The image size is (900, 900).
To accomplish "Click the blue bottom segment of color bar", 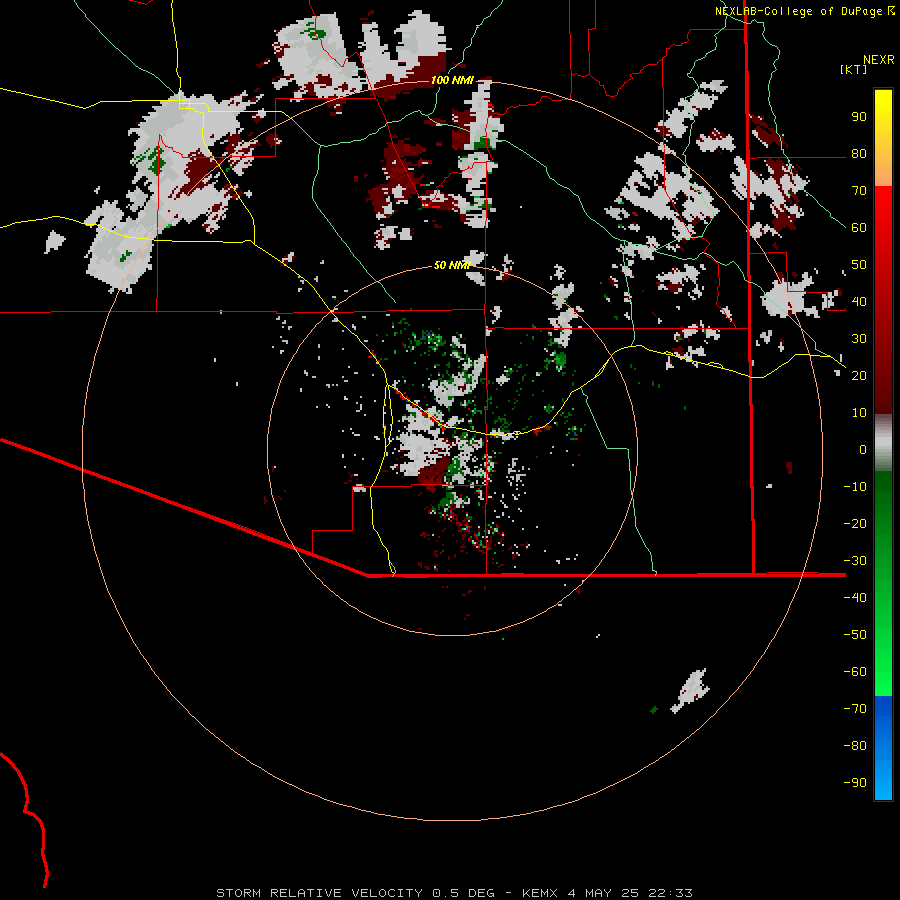I will 883,748.
